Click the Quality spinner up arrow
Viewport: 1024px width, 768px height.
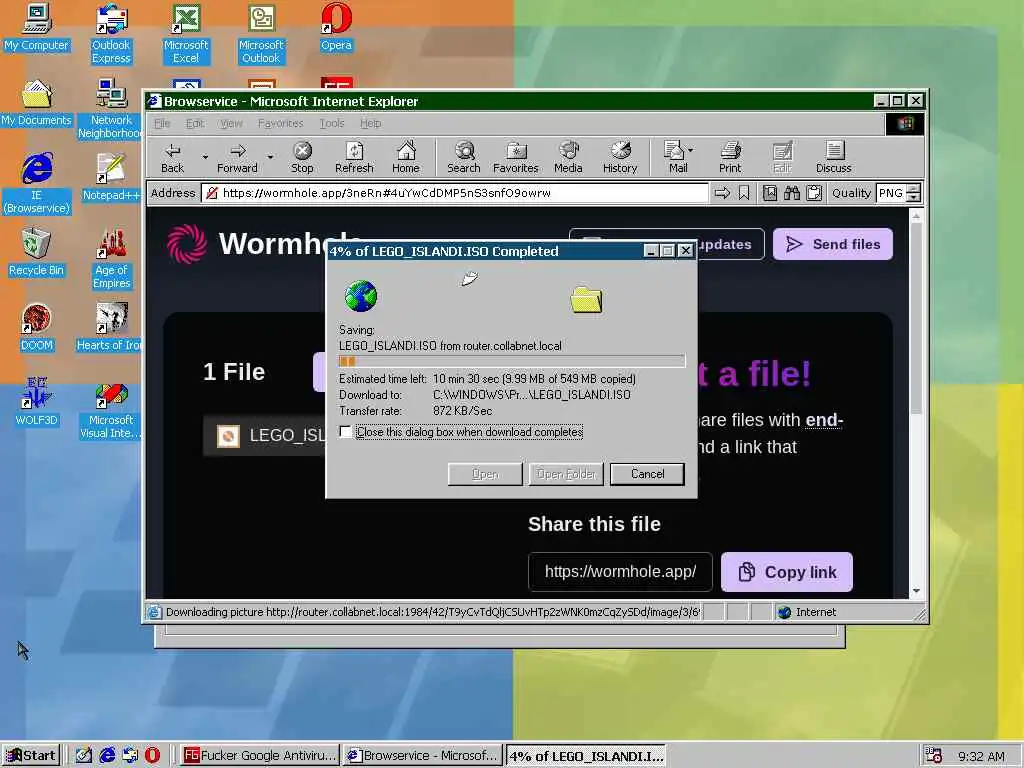tap(914, 189)
